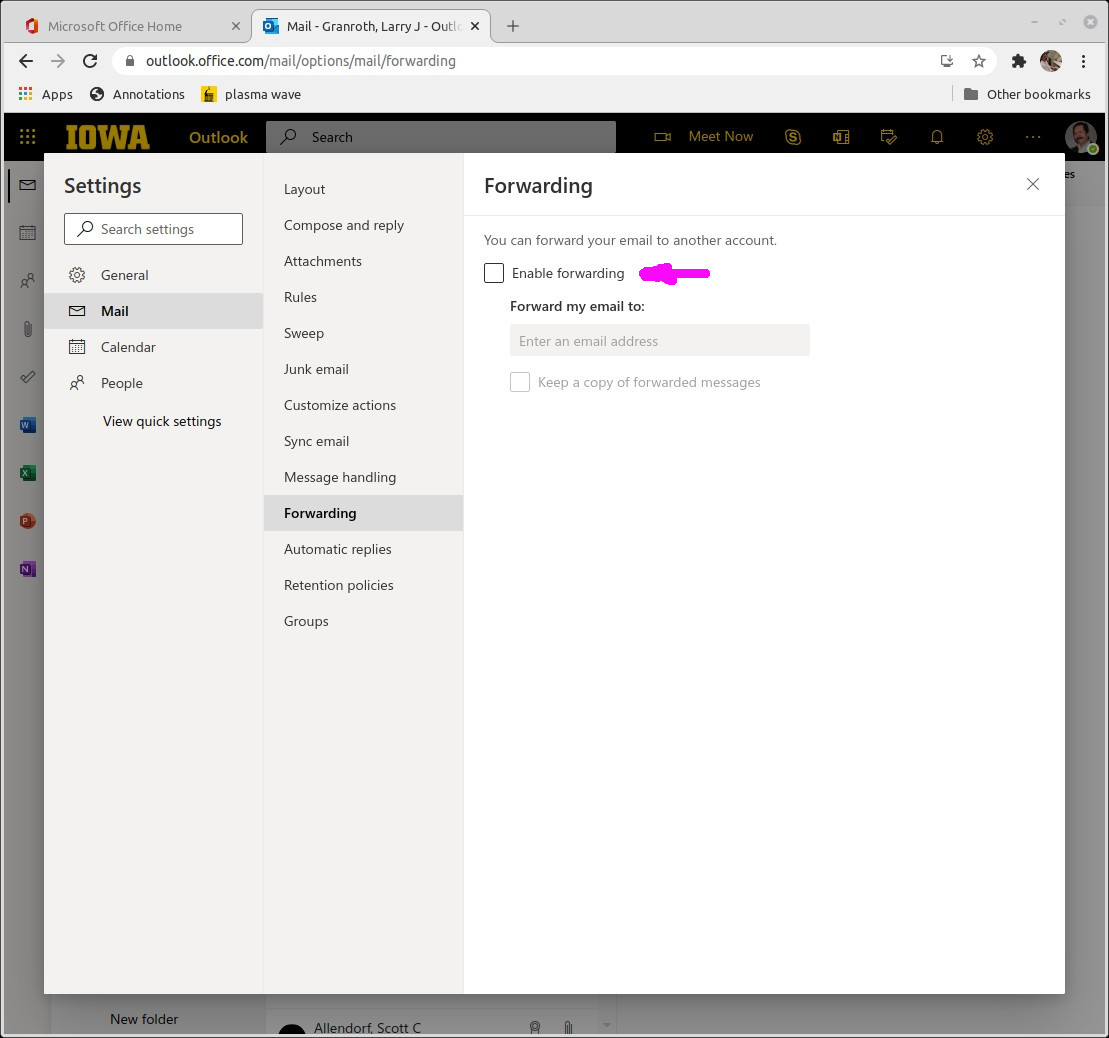Click the Meet Now camera icon
1109x1038 pixels.
pyautogui.click(x=662, y=137)
